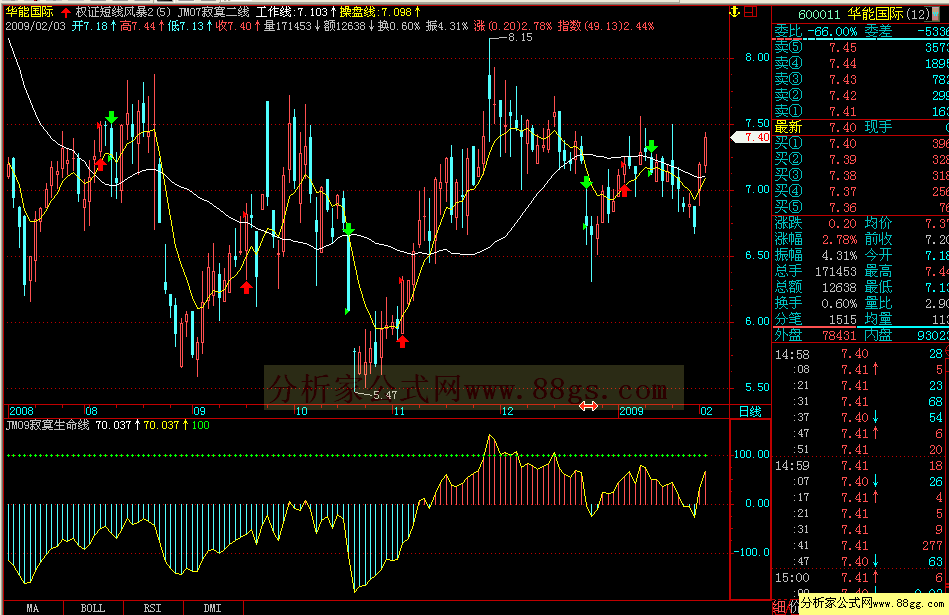949x615 pixels.
Task: Click the 7.40 current price tag on axis
Action: click(751, 137)
